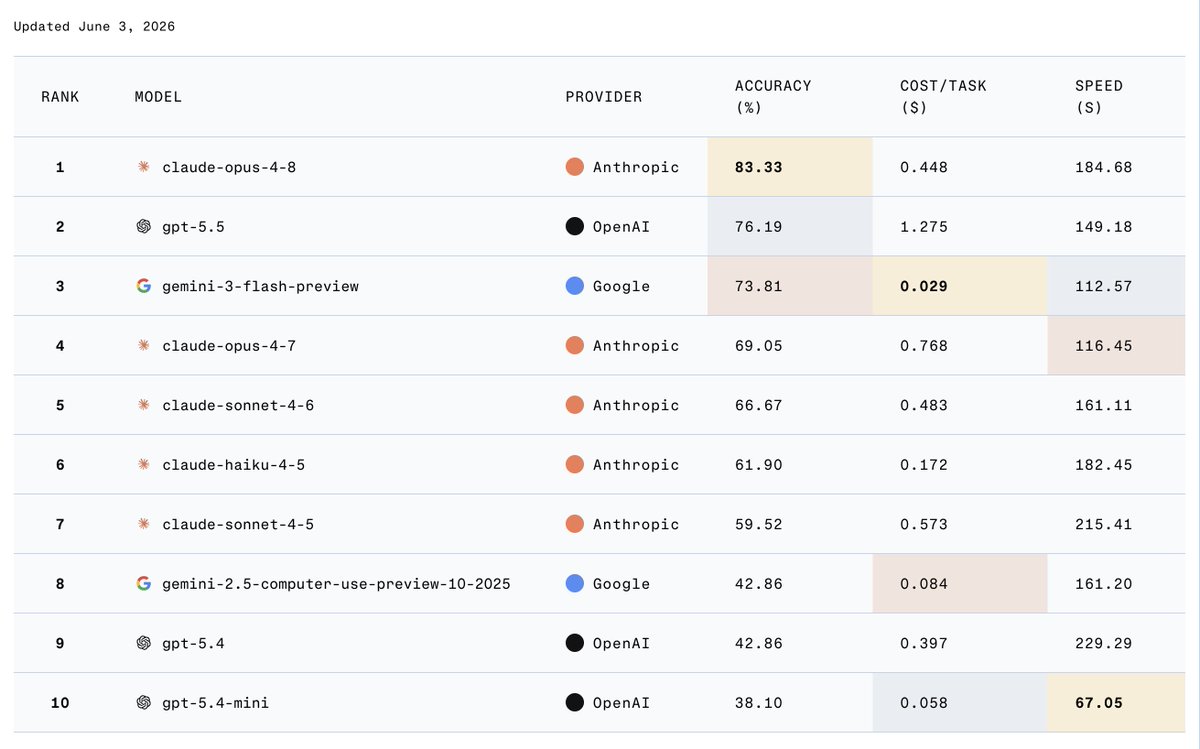Select the gpt-5.5 model name
Screen dimensions: 1200x749
tap(194, 227)
